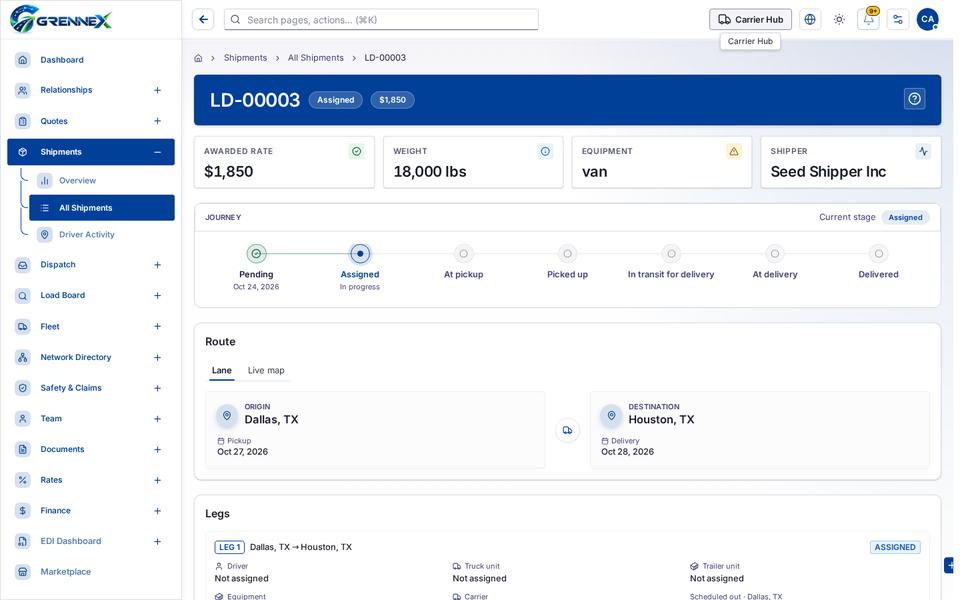Open Driver Activity submenu item
This screenshot has height=600, width=960.
102,234
